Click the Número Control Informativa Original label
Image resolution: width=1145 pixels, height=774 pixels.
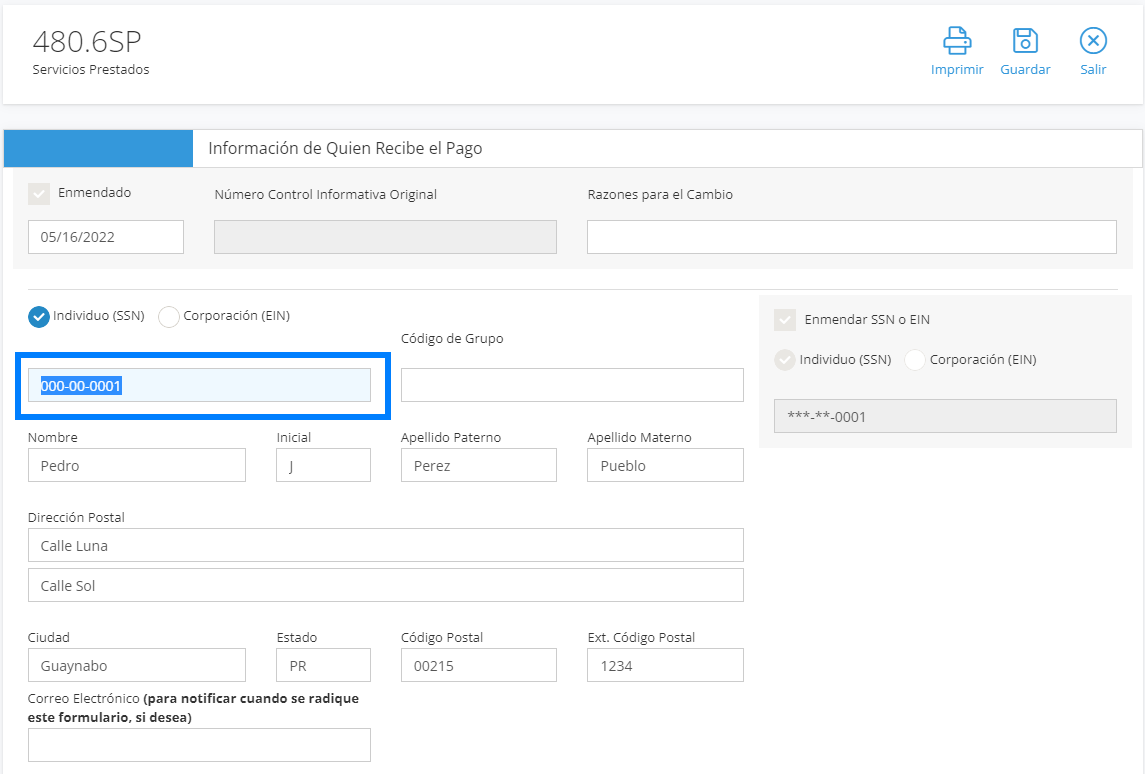326,195
